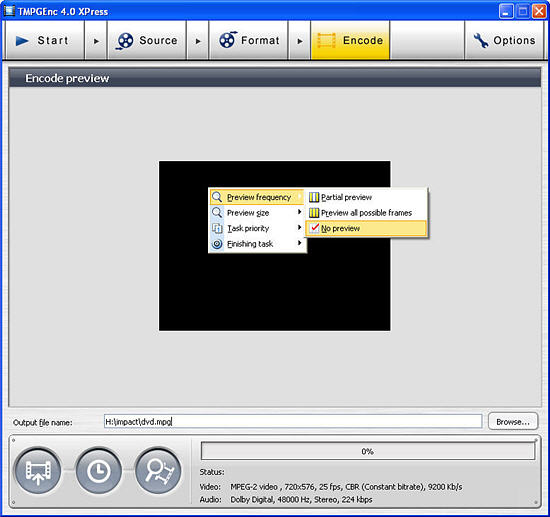Open Options via the wrench icon
Viewport: 550px width, 517px height.
pos(481,41)
